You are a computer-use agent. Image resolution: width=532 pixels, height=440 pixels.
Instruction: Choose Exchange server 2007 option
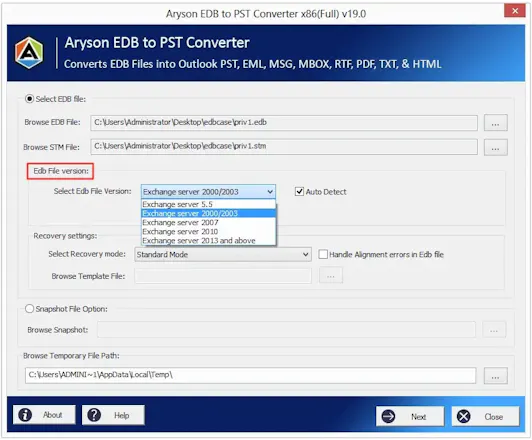tap(208, 223)
